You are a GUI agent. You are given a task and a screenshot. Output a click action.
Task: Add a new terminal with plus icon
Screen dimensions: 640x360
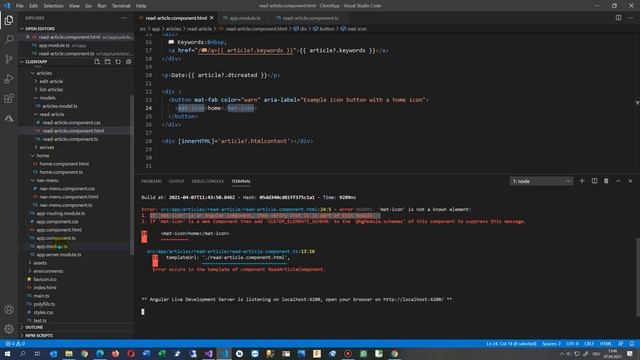[x=582, y=181]
